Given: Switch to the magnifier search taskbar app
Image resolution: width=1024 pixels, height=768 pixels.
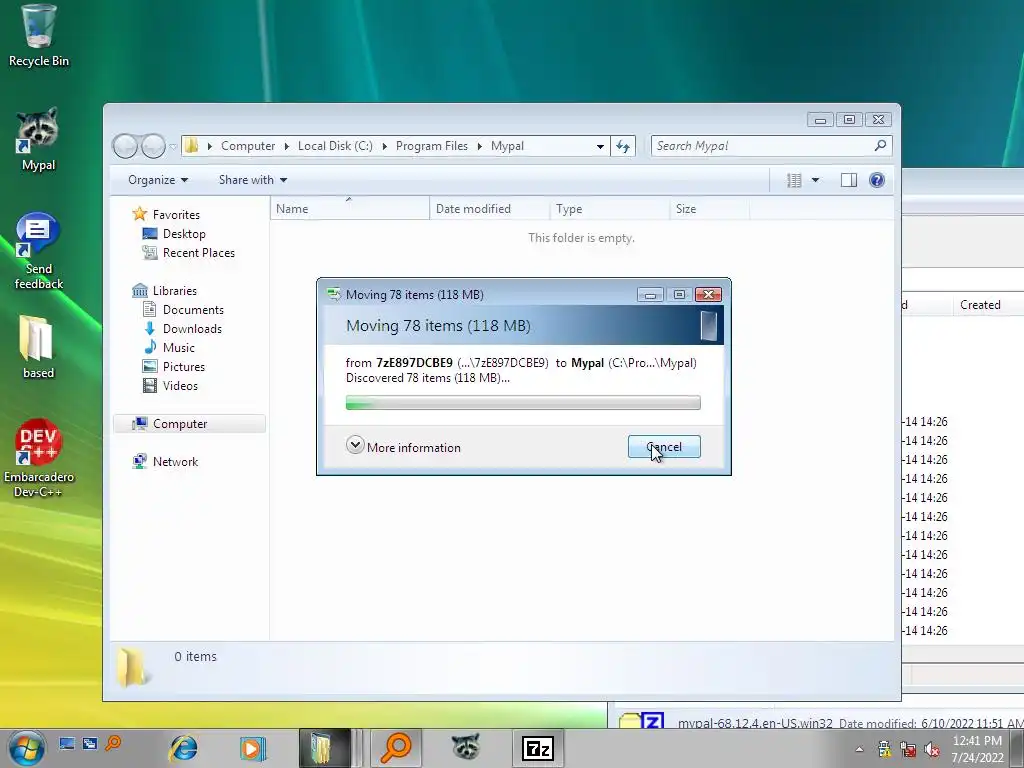Looking at the screenshot, I should (x=396, y=748).
